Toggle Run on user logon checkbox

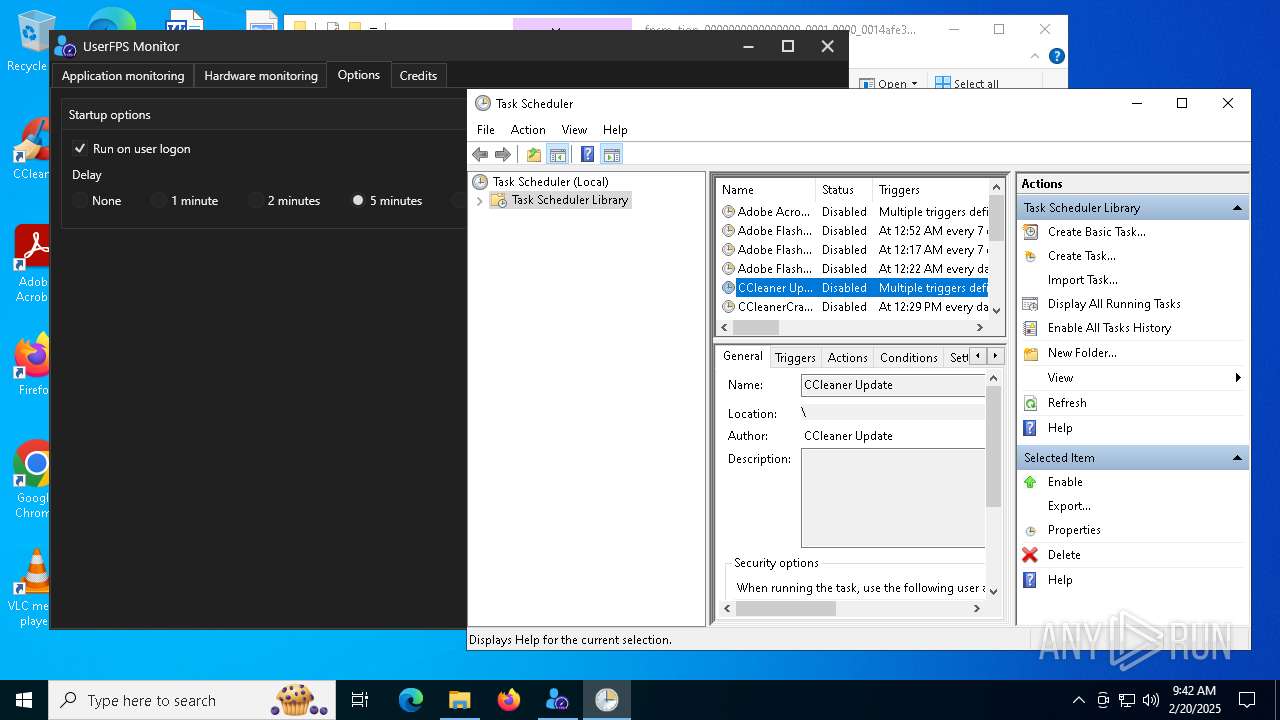point(80,148)
